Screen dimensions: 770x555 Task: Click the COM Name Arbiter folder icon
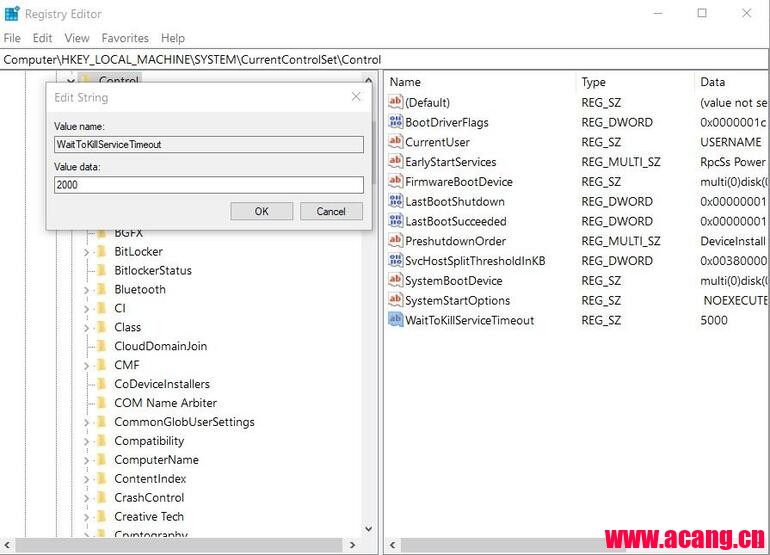[102, 403]
